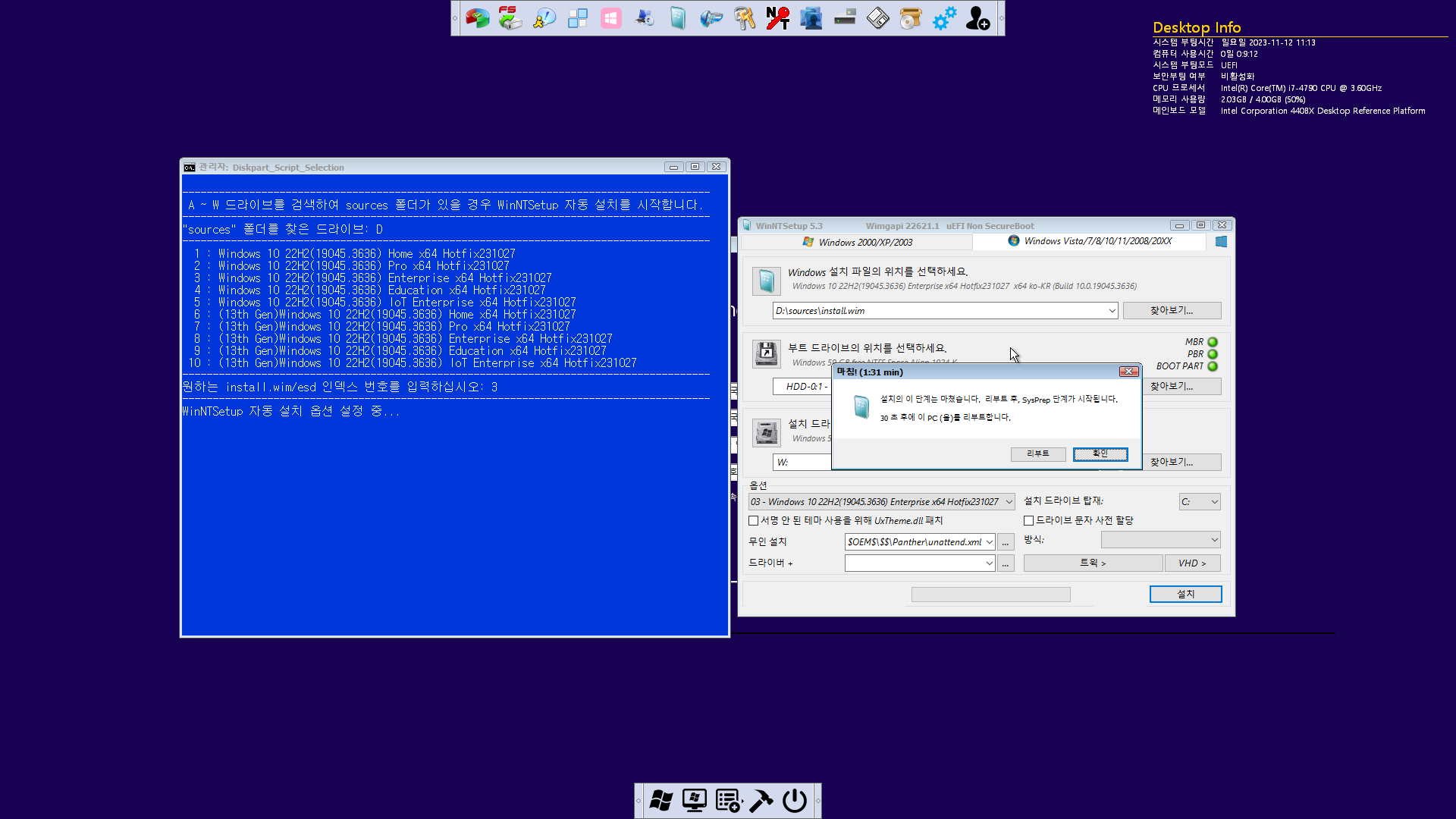Screen dimensions: 1456x819
Task: Launch WinNTSetup teal box icon in dock
Action: (x=678, y=17)
